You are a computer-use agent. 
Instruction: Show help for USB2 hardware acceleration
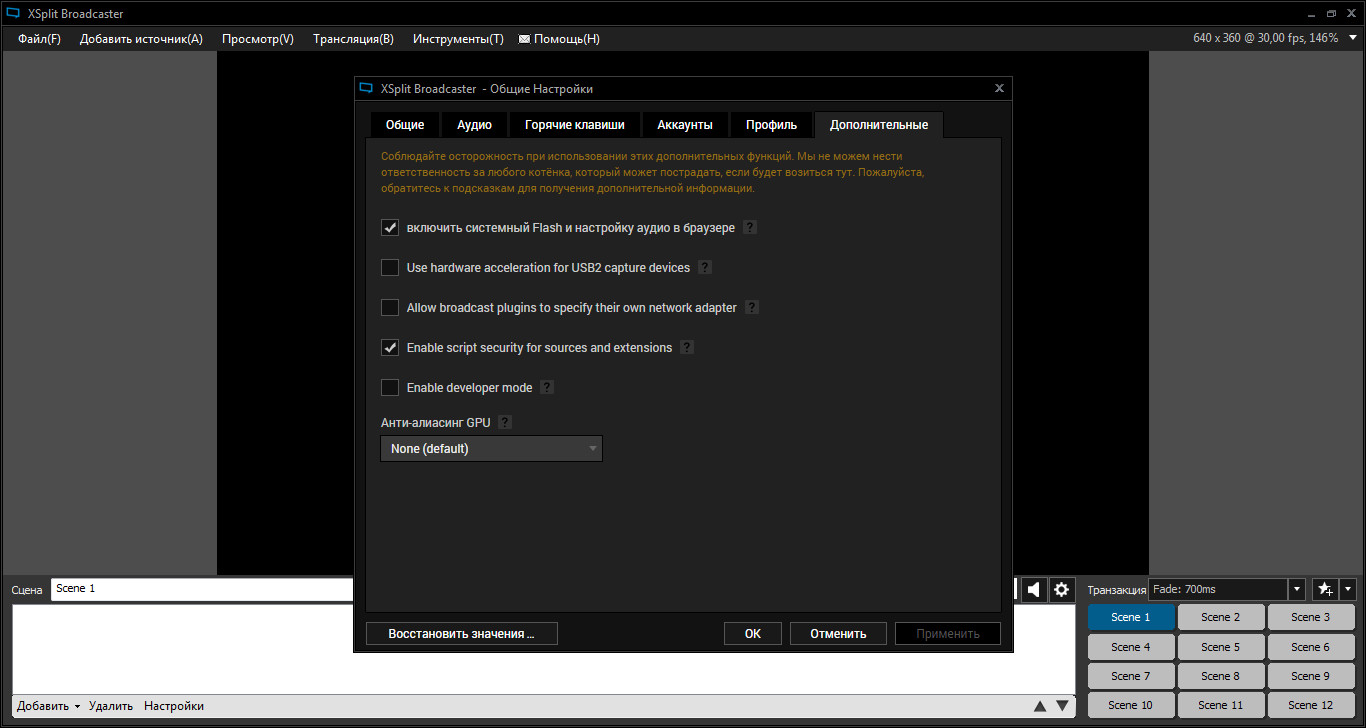point(705,268)
